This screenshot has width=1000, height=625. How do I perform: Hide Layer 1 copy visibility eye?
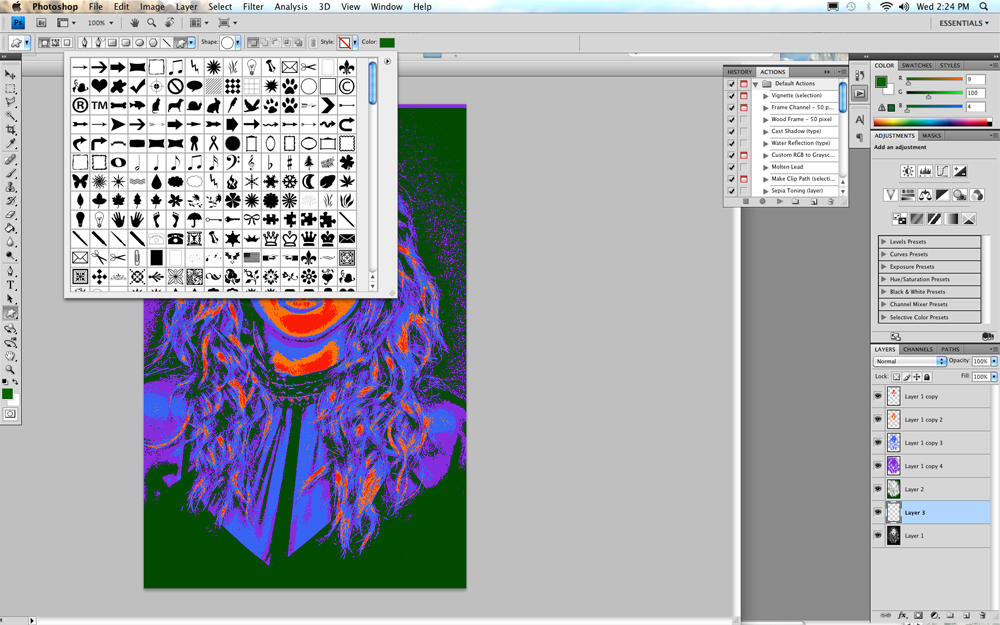(878, 396)
